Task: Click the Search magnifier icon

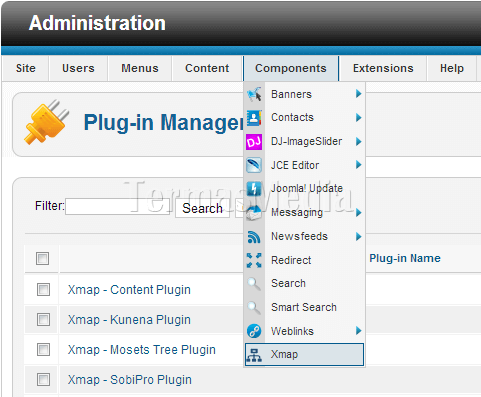Action: 254,284
